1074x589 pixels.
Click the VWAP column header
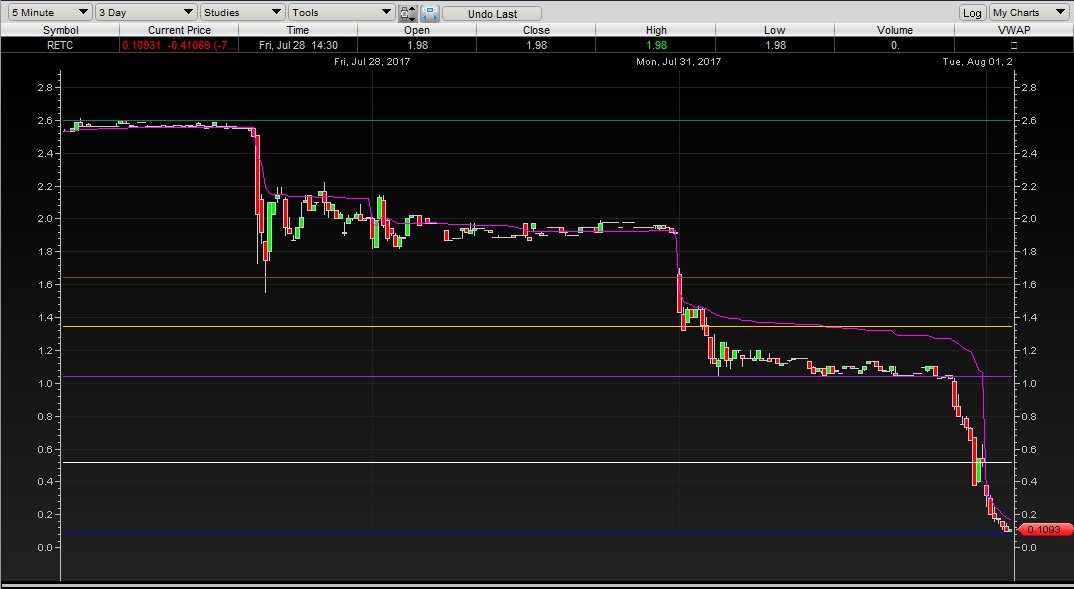tap(1014, 30)
